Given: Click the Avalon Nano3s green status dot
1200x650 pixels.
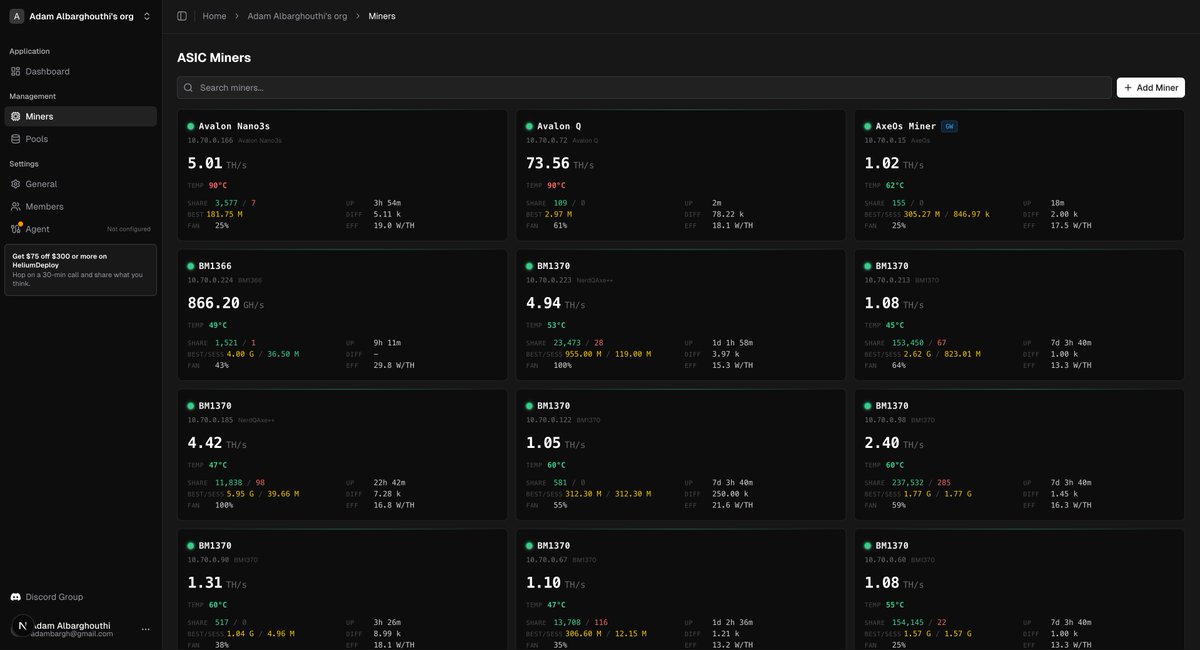Looking at the screenshot, I should pos(191,126).
